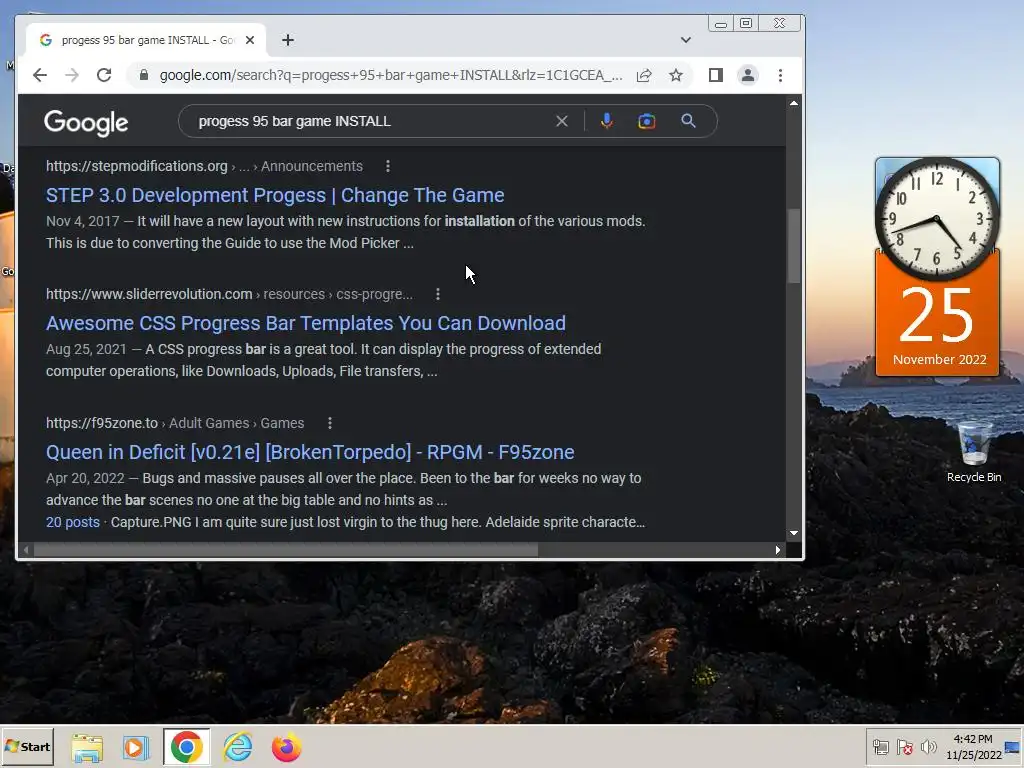Open Windows Explorer from taskbar
1024x768 pixels.
pyautogui.click(x=87, y=747)
